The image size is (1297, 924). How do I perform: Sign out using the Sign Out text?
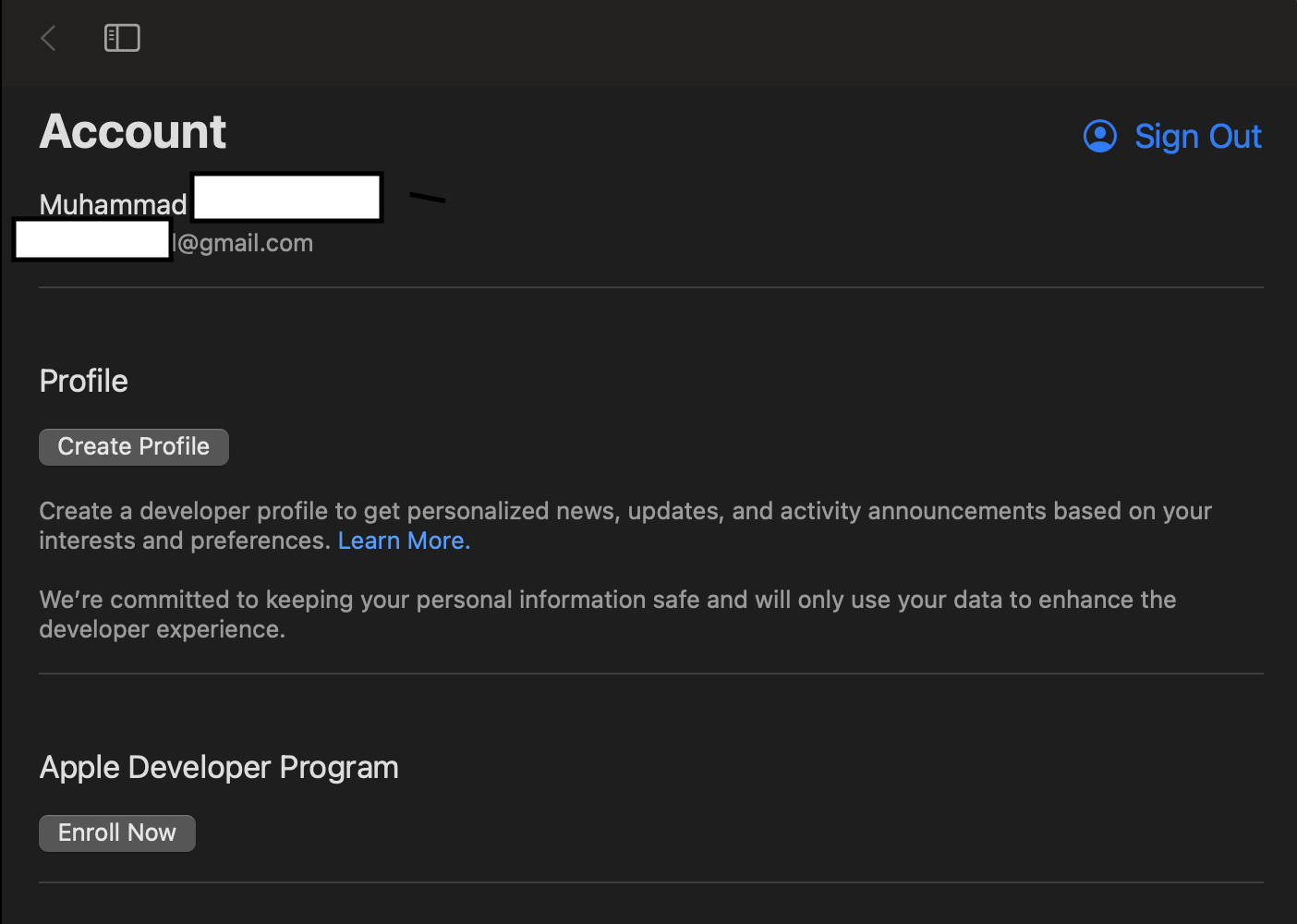(1197, 137)
